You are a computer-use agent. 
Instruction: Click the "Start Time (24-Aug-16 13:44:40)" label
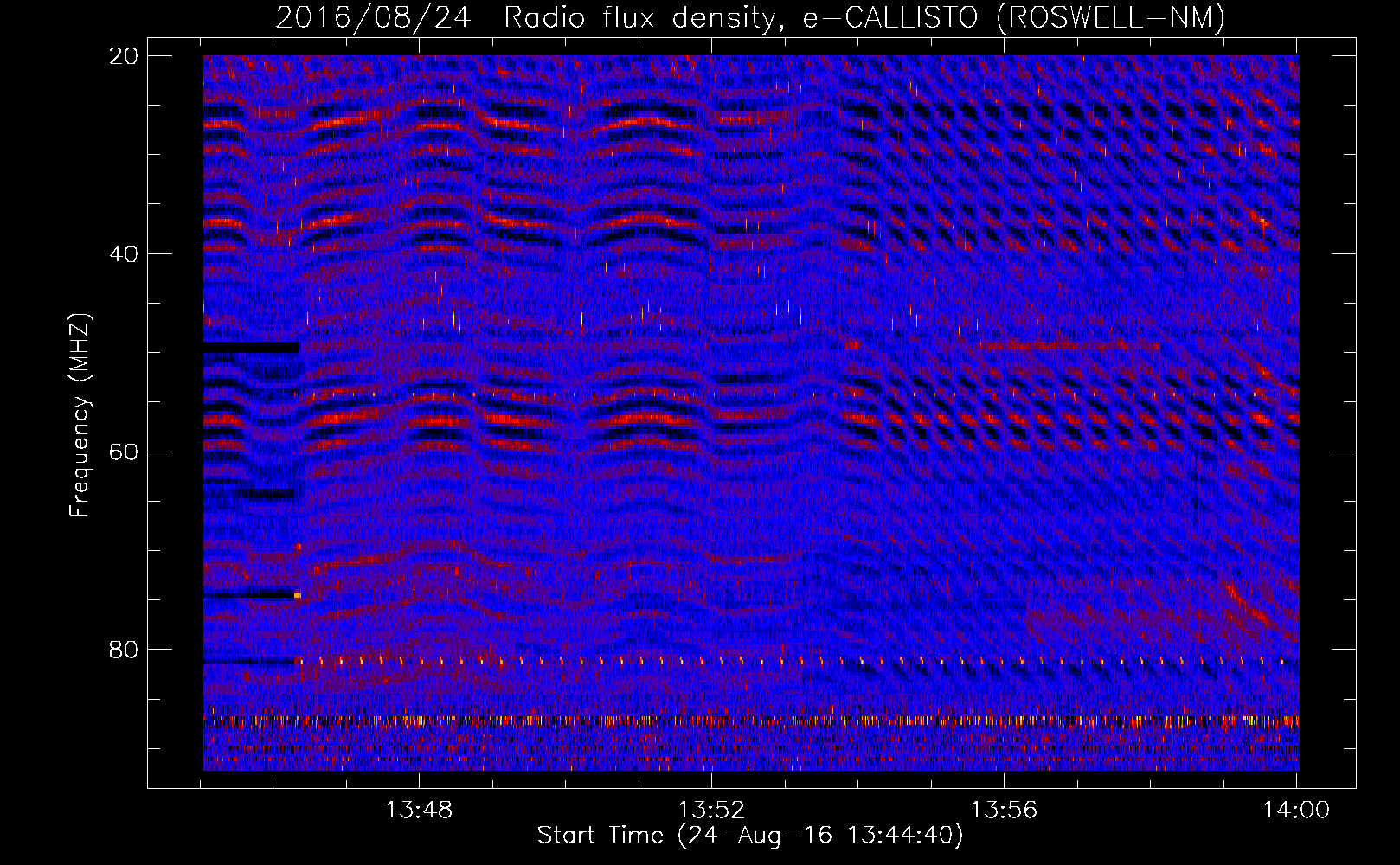750,836
